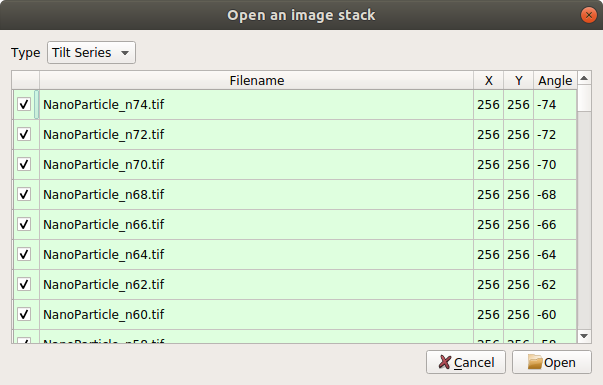Image resolution: width=603 pixels, height=385 pixels.
Task: Open the Tilt Series type dropdown
Action: pyautogui.click(x=91, y=53)
